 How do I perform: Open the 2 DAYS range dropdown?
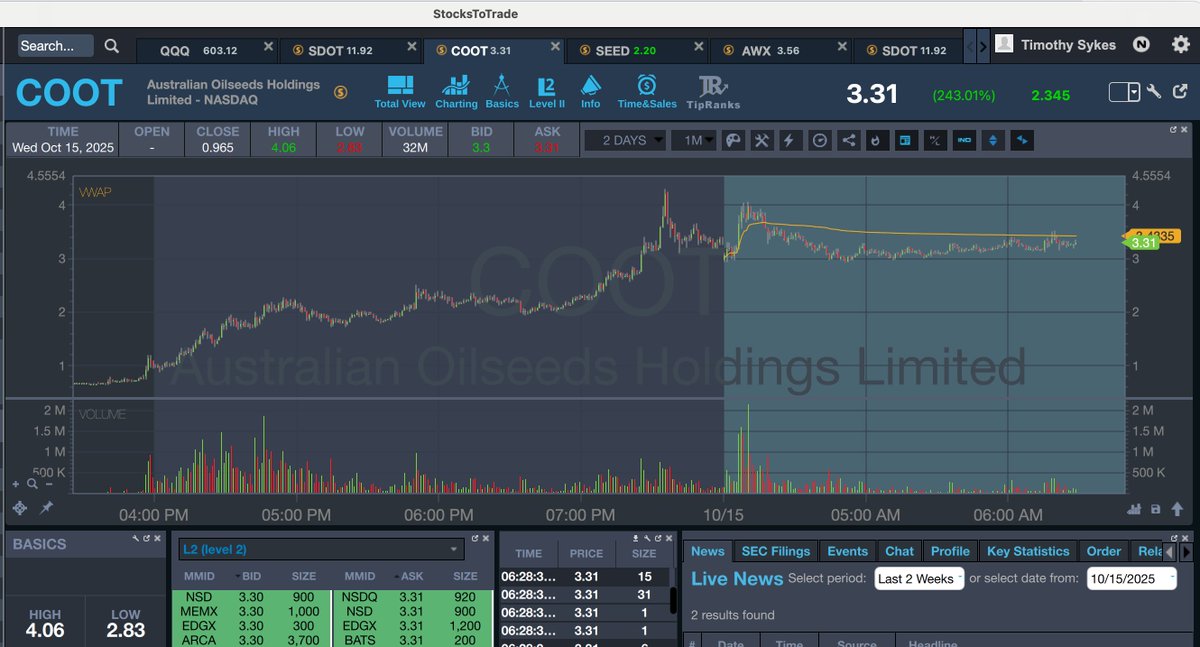click(625, 141)
